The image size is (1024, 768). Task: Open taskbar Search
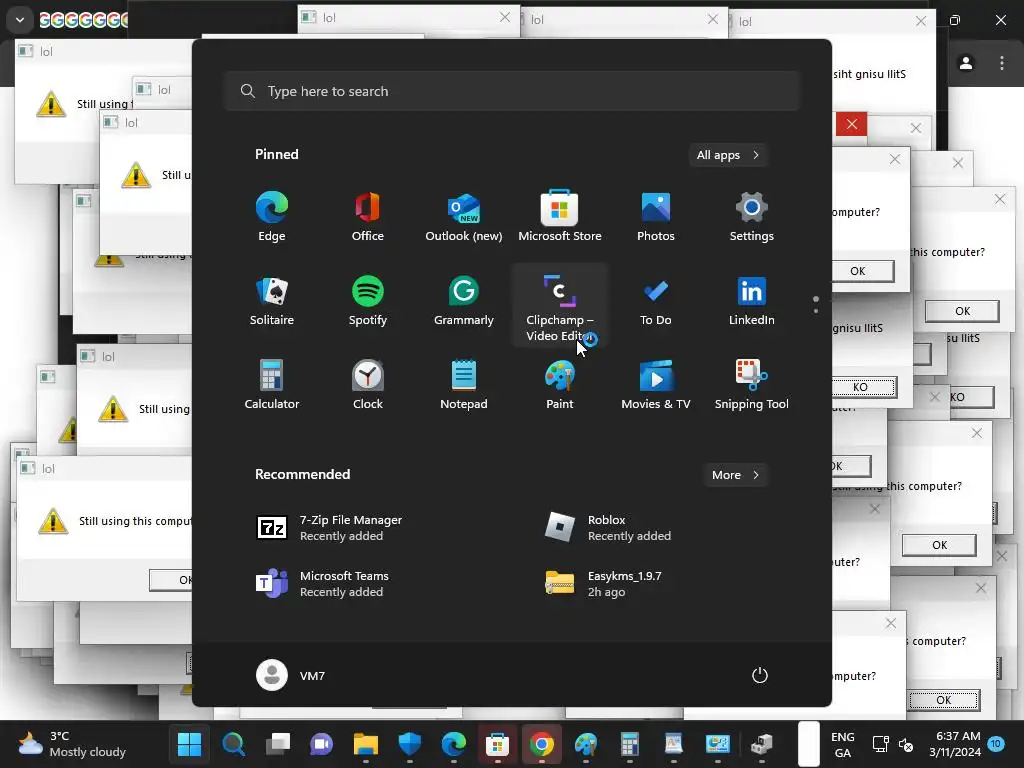(234, 744)
